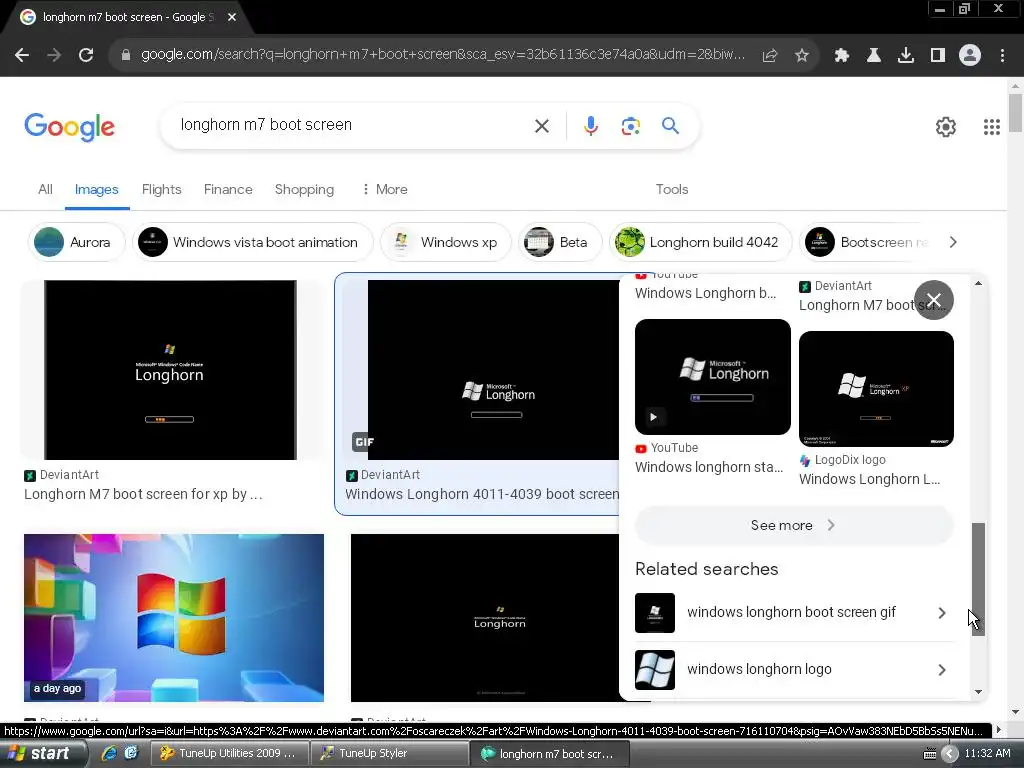The width and height of the screenshot is (1024, 768).
Task: Bookmark this page with the star icon
Action: [x=802, y=56]
